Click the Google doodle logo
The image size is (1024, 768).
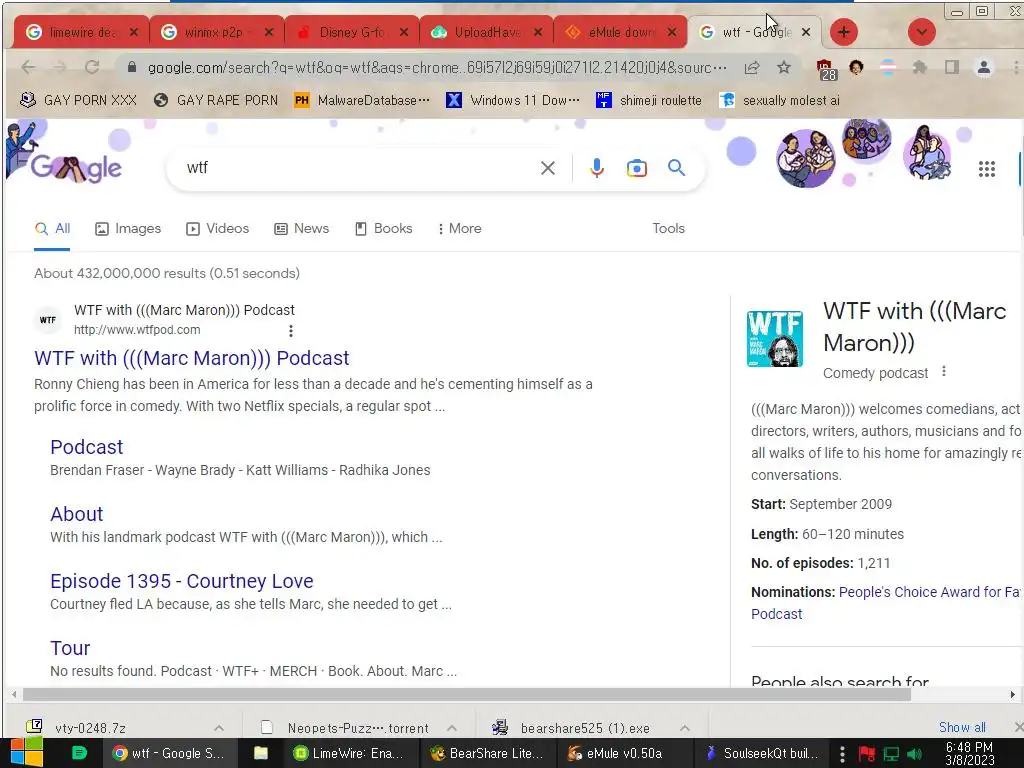pos(76,168)
